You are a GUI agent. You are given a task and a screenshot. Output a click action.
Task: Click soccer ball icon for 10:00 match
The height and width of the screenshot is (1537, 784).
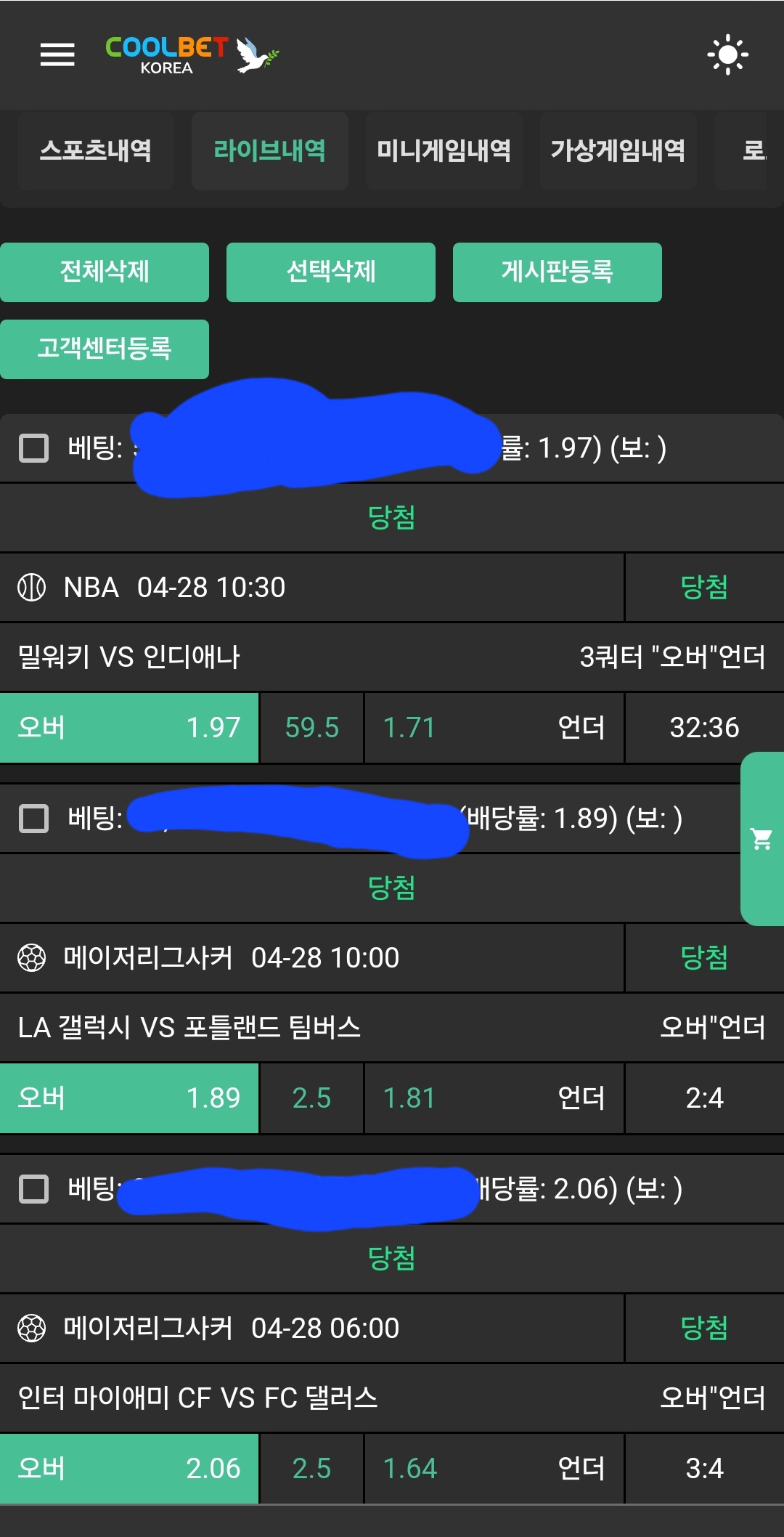coord(32,958)
